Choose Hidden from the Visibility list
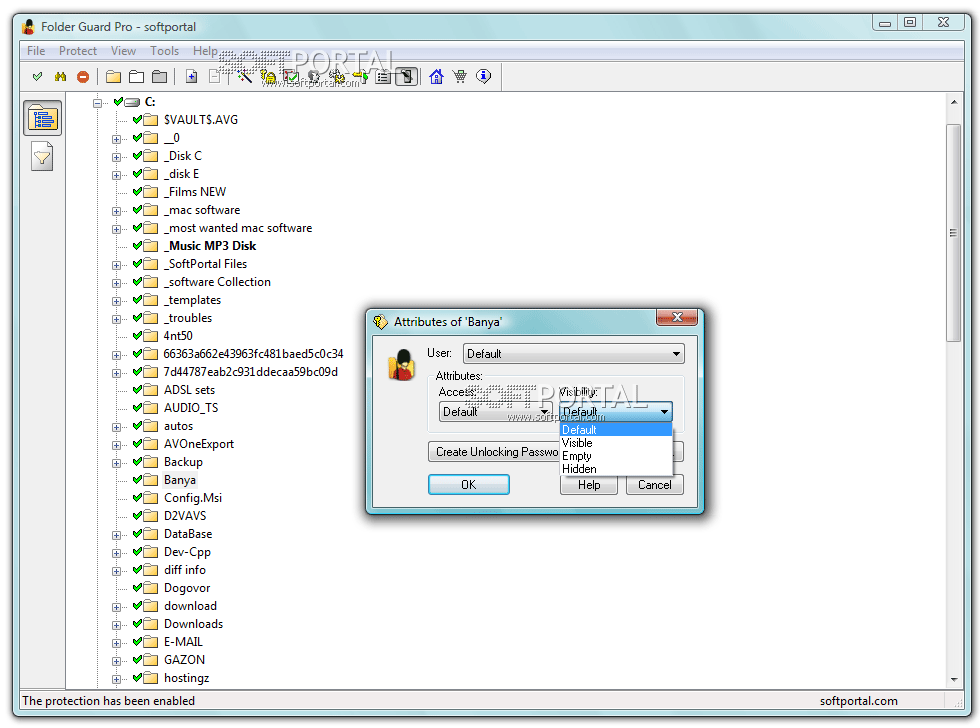 (616, 469)
